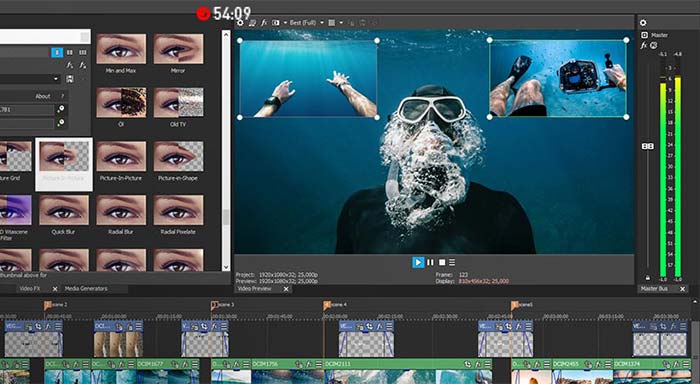Click the bottom-right handle of right picture-in-picture frame
Screen dimensions: 700x384
tap(626, 117)
